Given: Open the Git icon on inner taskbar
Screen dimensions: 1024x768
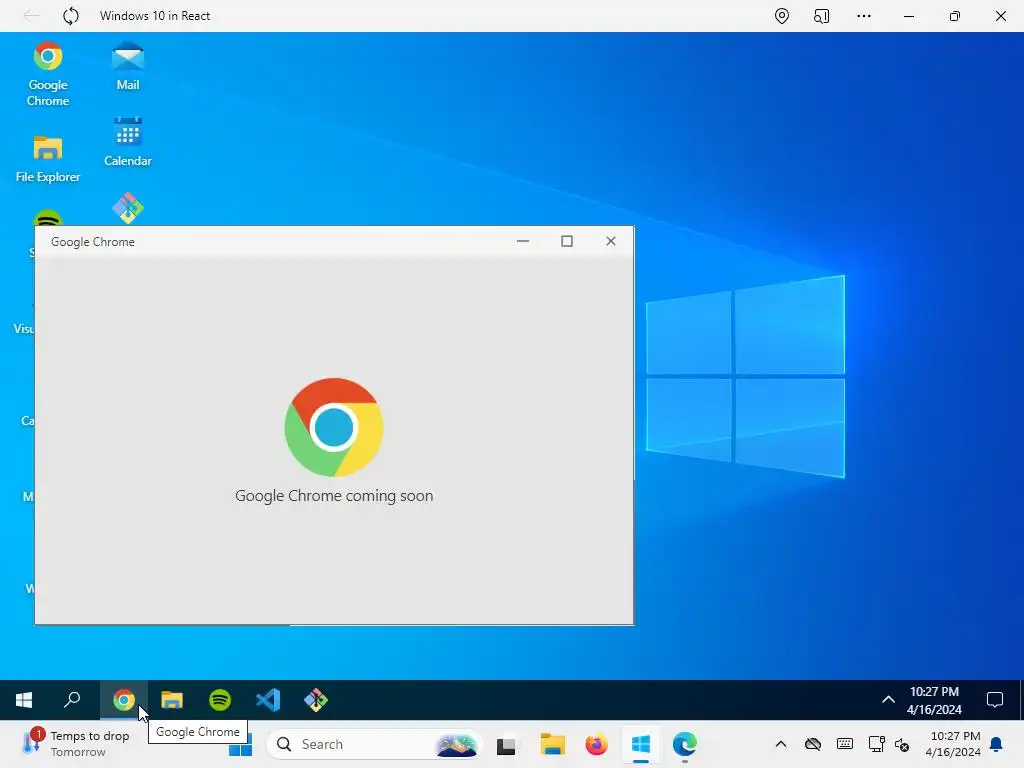Looking at the screenshot, I should (x=316, y=700).
